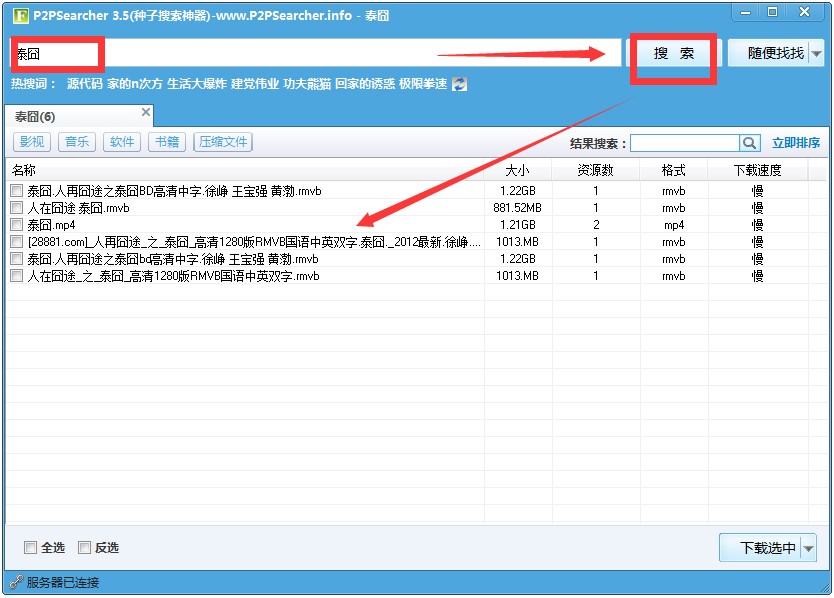Enable the 全选 (Select All) checkbox
Screen dimensions: 834x598
click(x=31, y=547)
